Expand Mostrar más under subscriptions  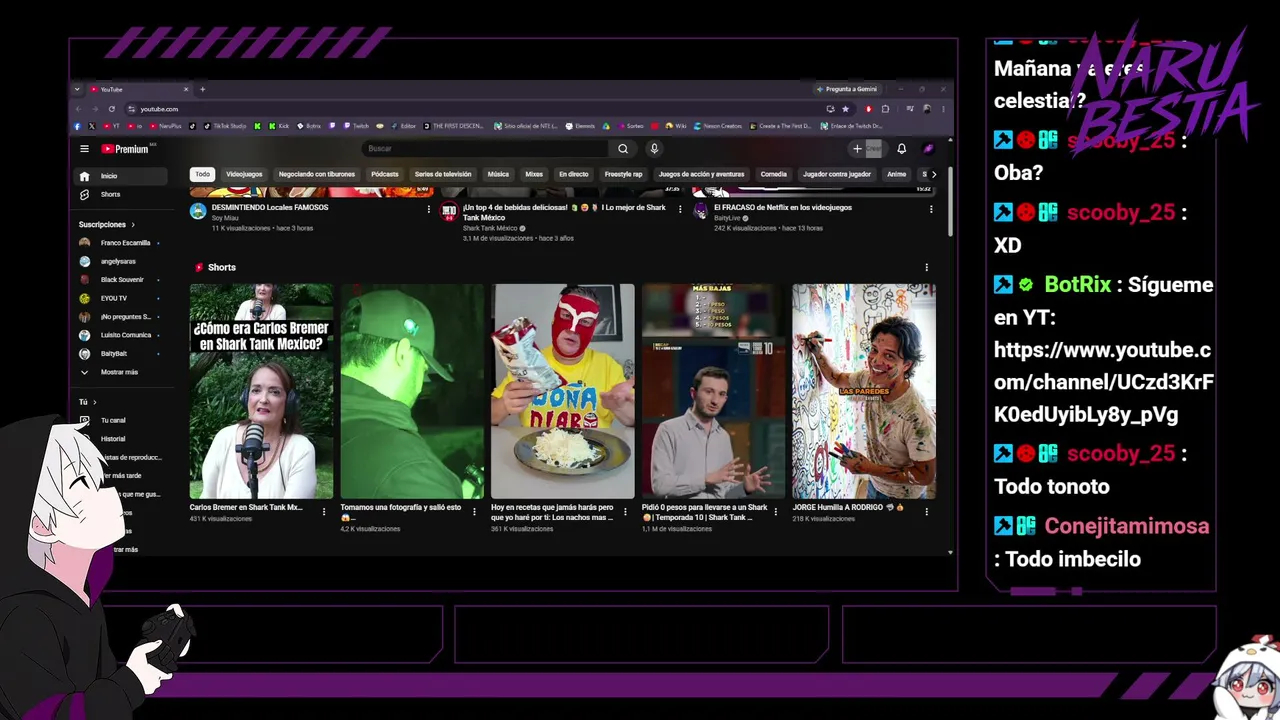(122, 372)
